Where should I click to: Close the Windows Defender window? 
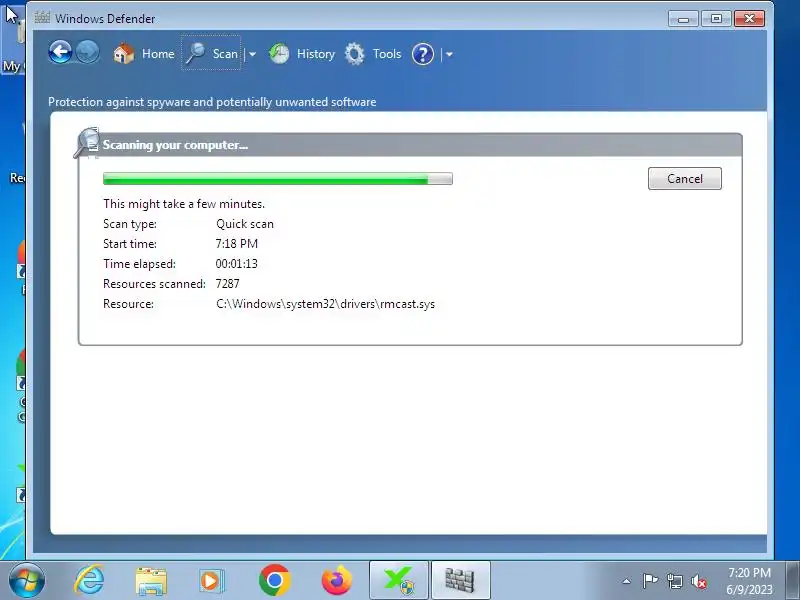tap(749, 19)
